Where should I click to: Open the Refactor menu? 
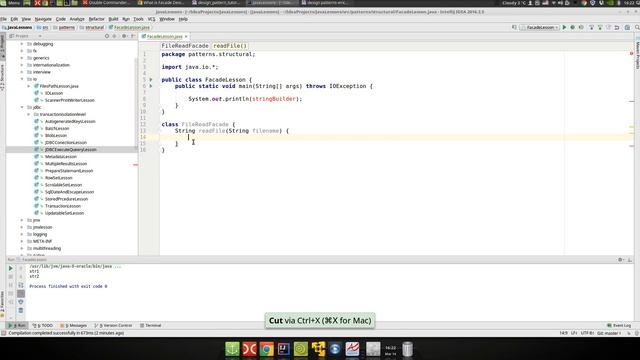96,19
